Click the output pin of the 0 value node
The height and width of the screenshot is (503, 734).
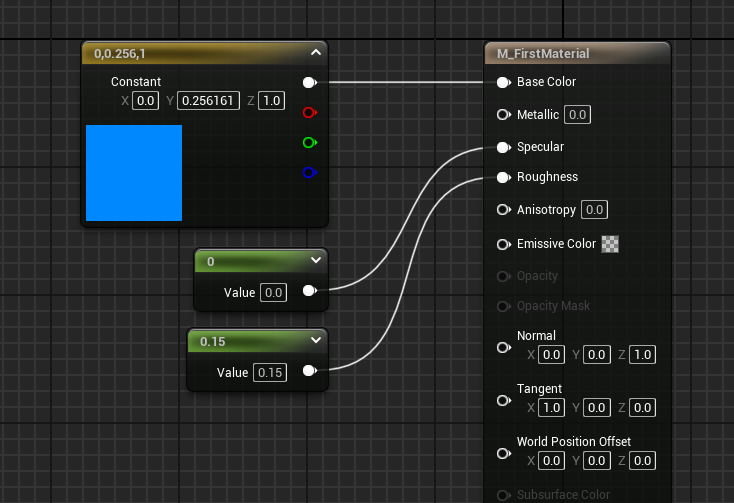[x=309, y=291]
